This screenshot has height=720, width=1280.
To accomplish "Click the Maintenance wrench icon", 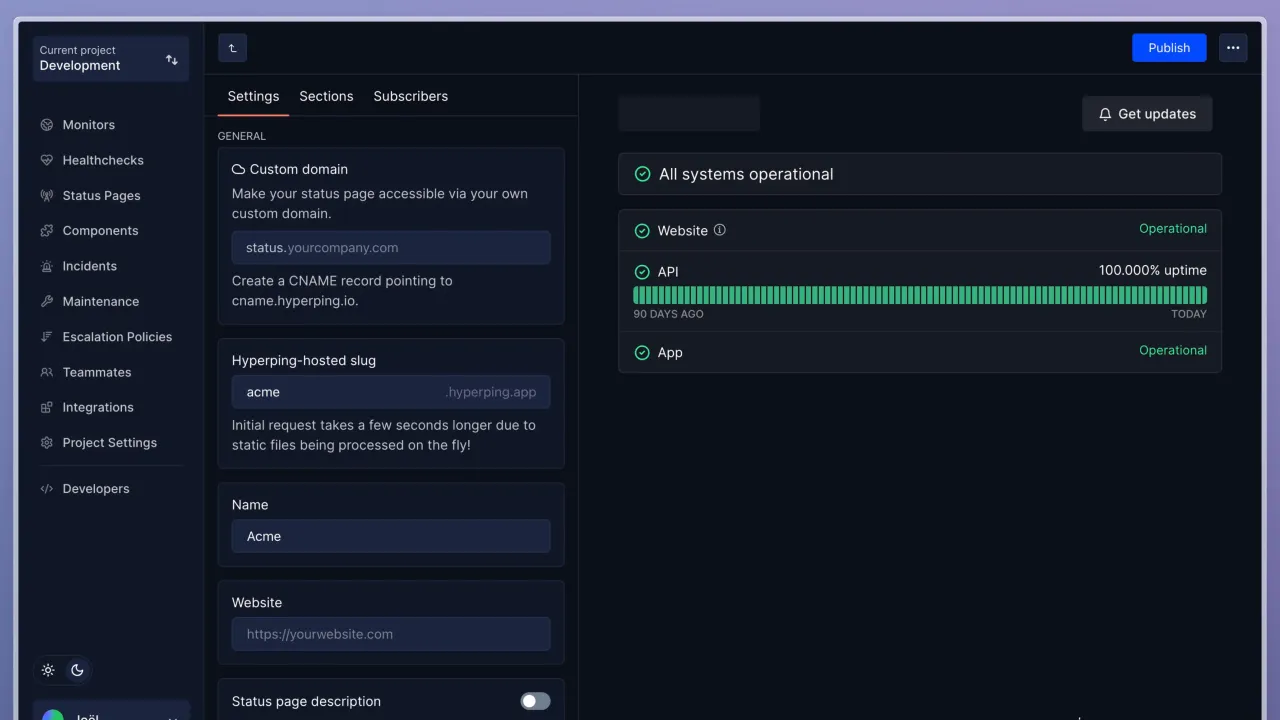I will [46, 301].
